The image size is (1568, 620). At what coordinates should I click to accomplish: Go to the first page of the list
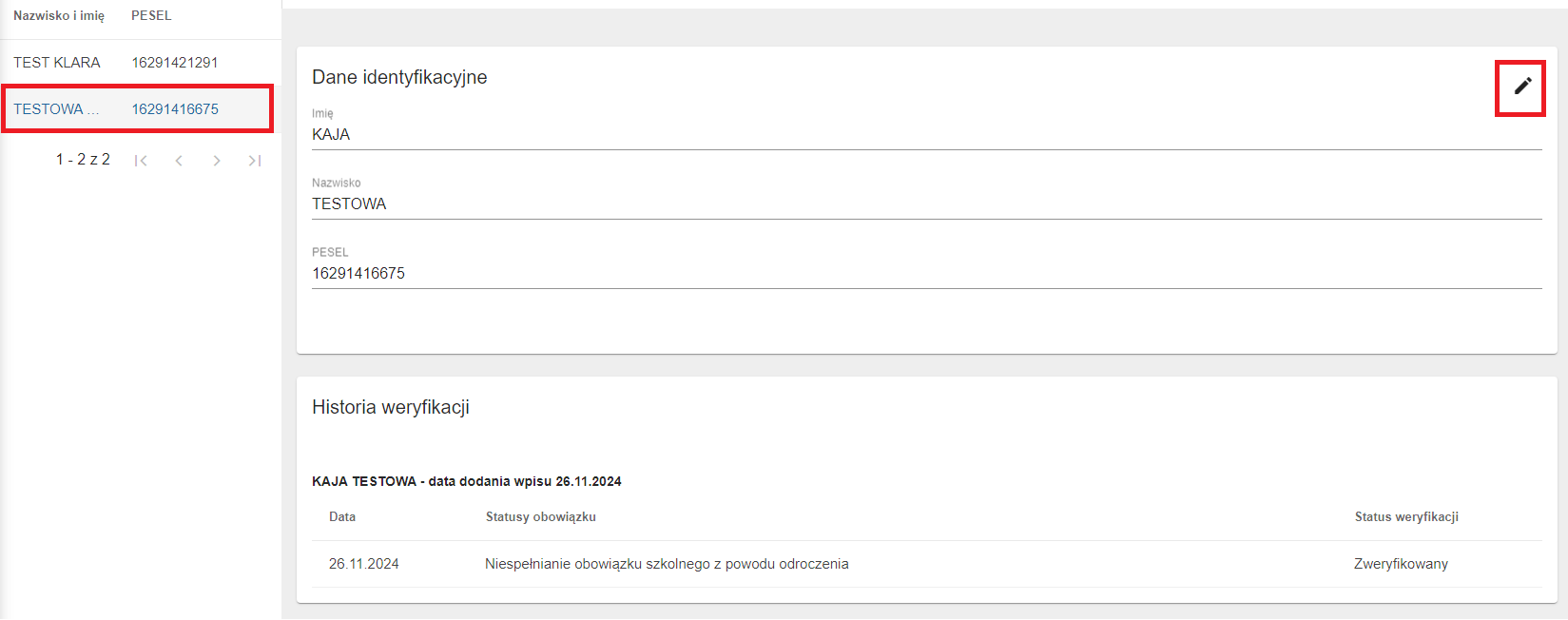[141, 161]
